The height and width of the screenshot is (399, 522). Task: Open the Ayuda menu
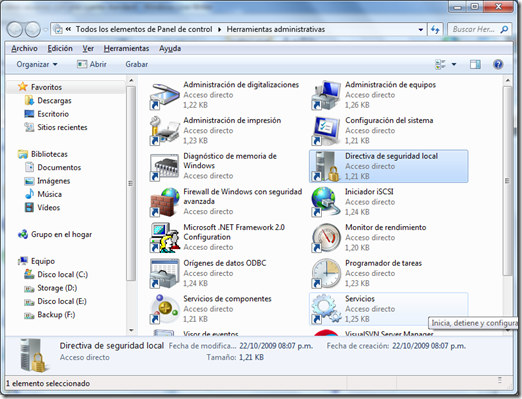tap(170, 49)
